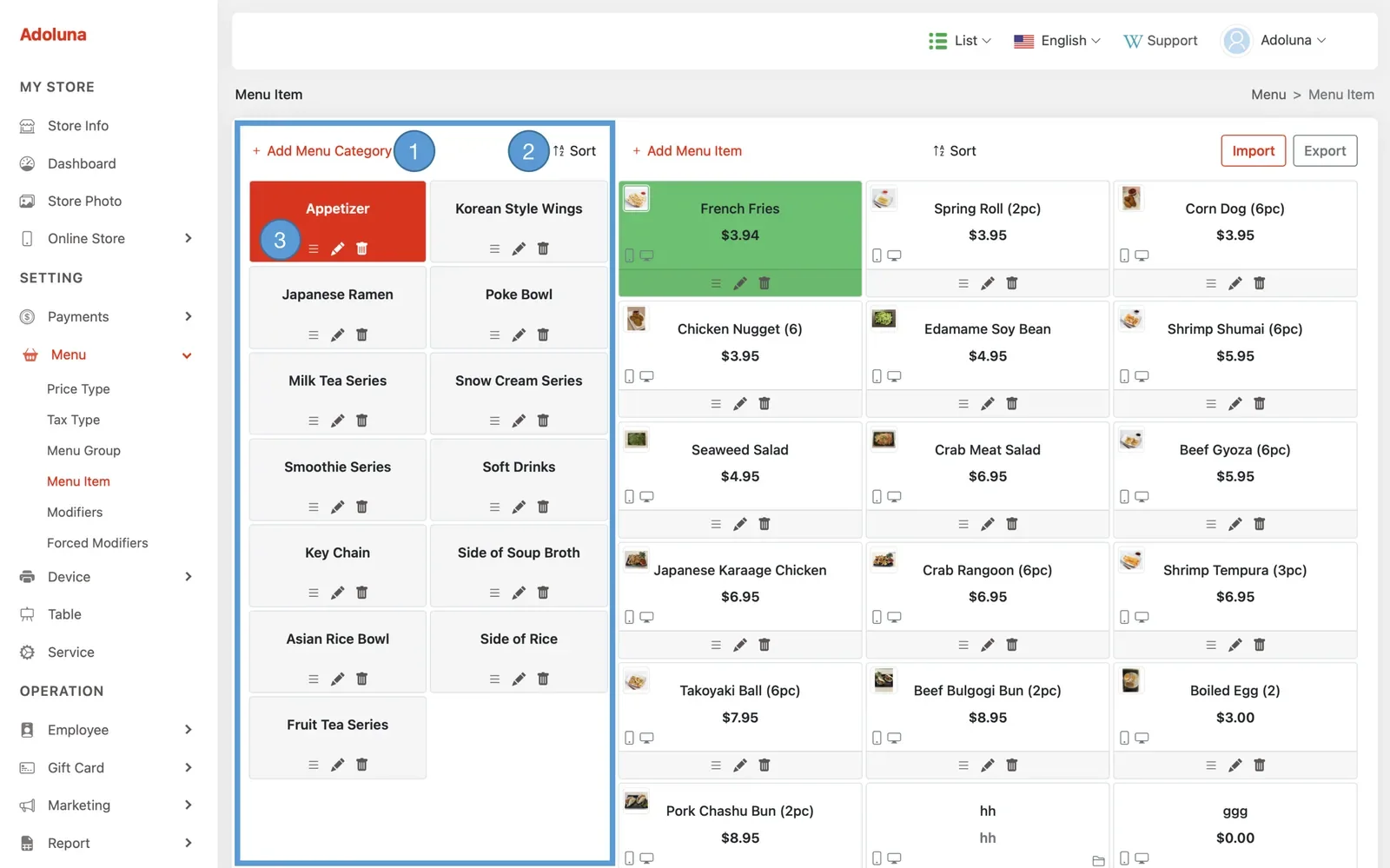Screen dimensions: 1390x868
Task: Click Add Menu Category
Action: pos(321,151)
